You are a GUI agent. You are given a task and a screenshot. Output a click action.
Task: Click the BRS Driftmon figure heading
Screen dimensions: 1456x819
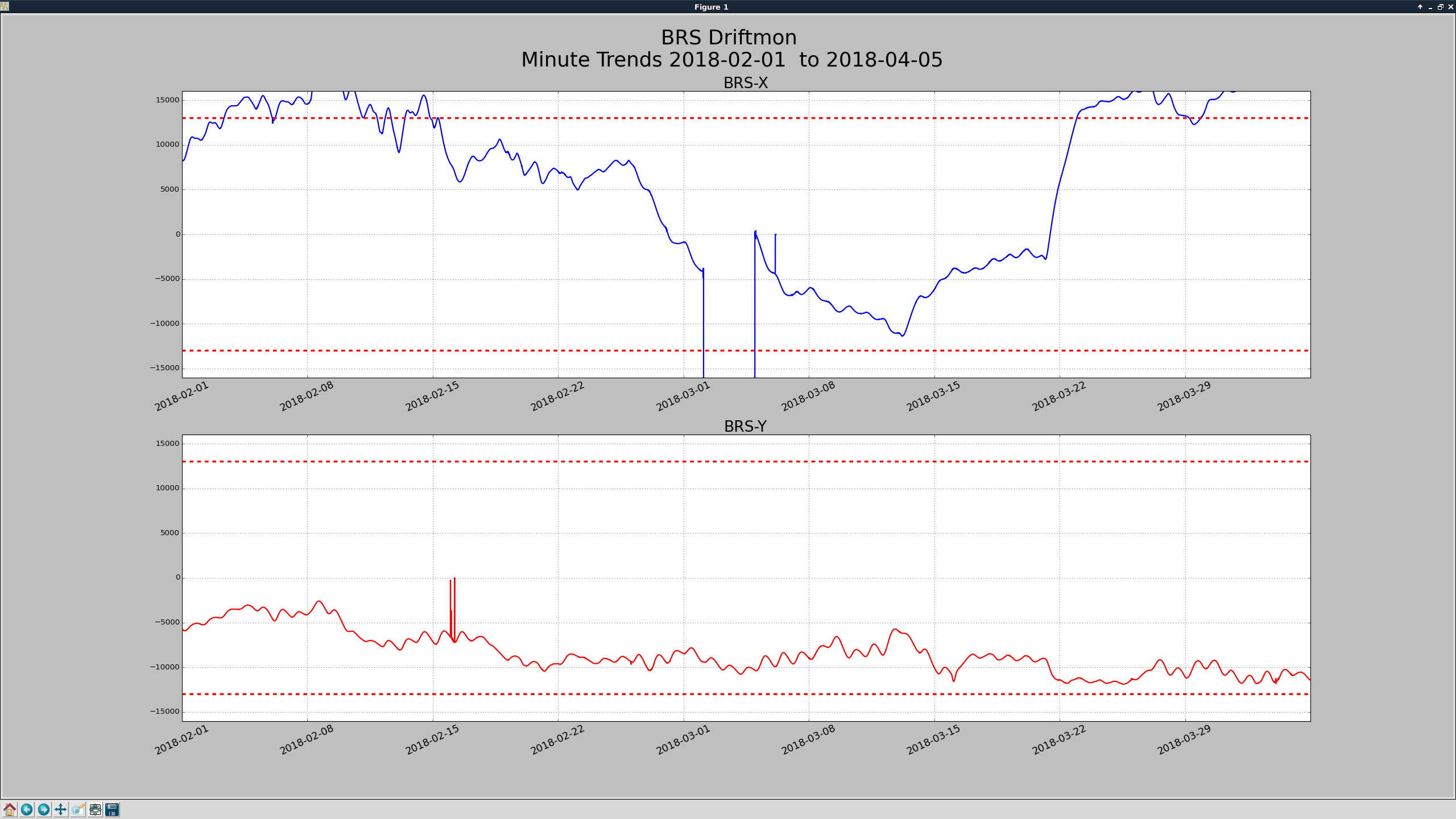(729, 38)
